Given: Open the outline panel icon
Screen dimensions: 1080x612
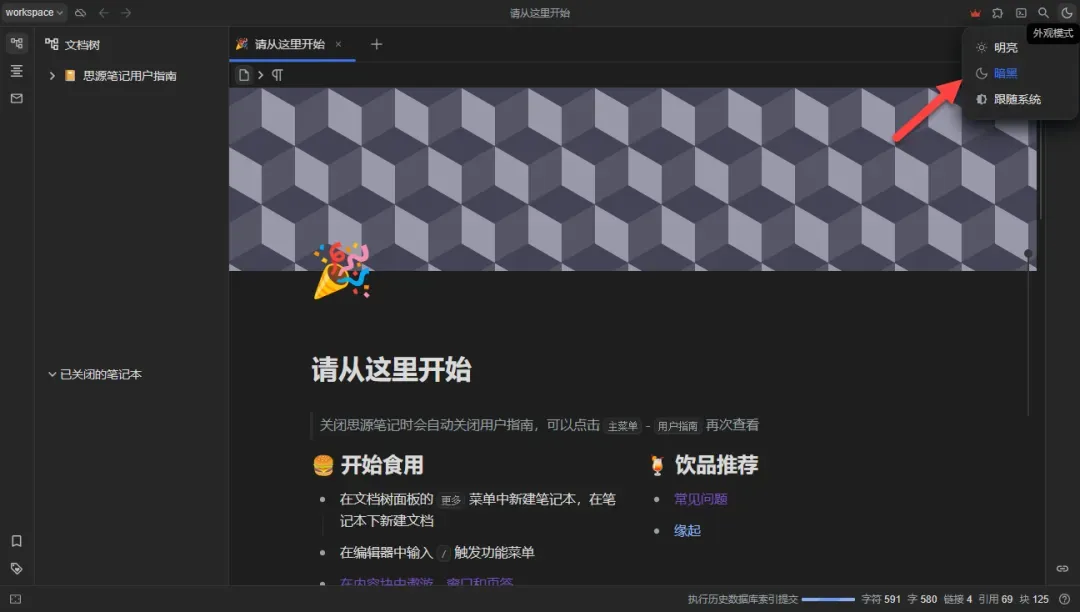Looking at the screenshot, I should [x=17, y=71].
